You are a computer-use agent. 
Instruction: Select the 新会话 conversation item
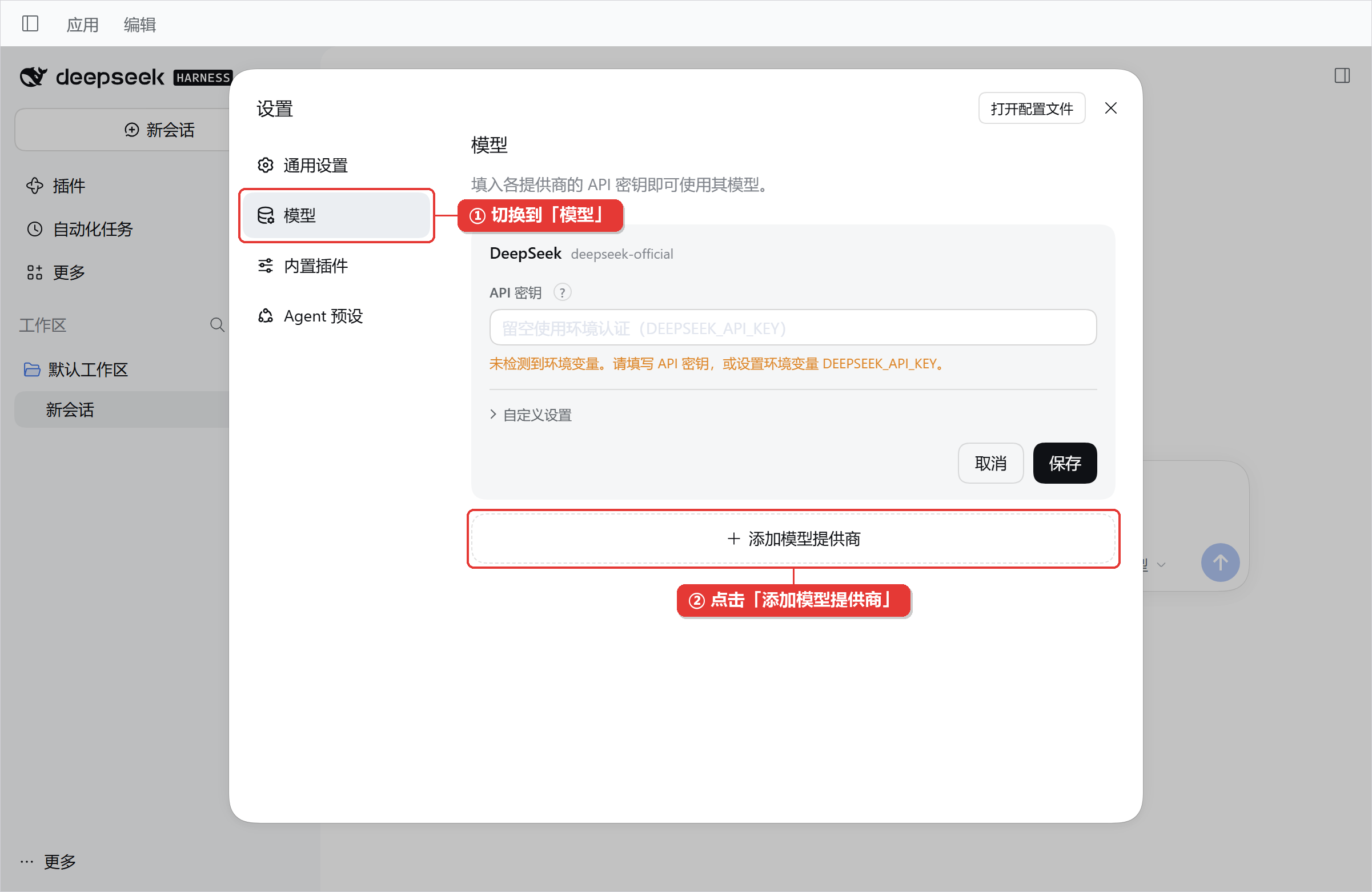pos(123,409)
